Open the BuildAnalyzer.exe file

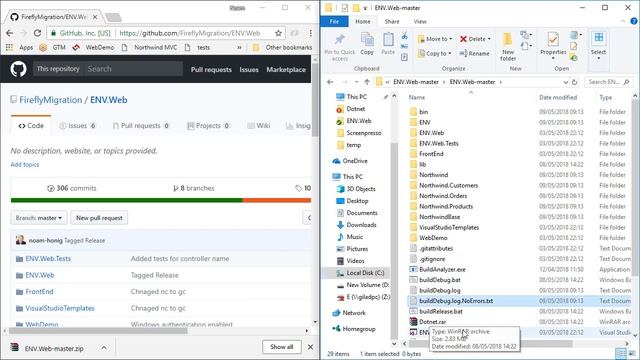tap(442, 269)
